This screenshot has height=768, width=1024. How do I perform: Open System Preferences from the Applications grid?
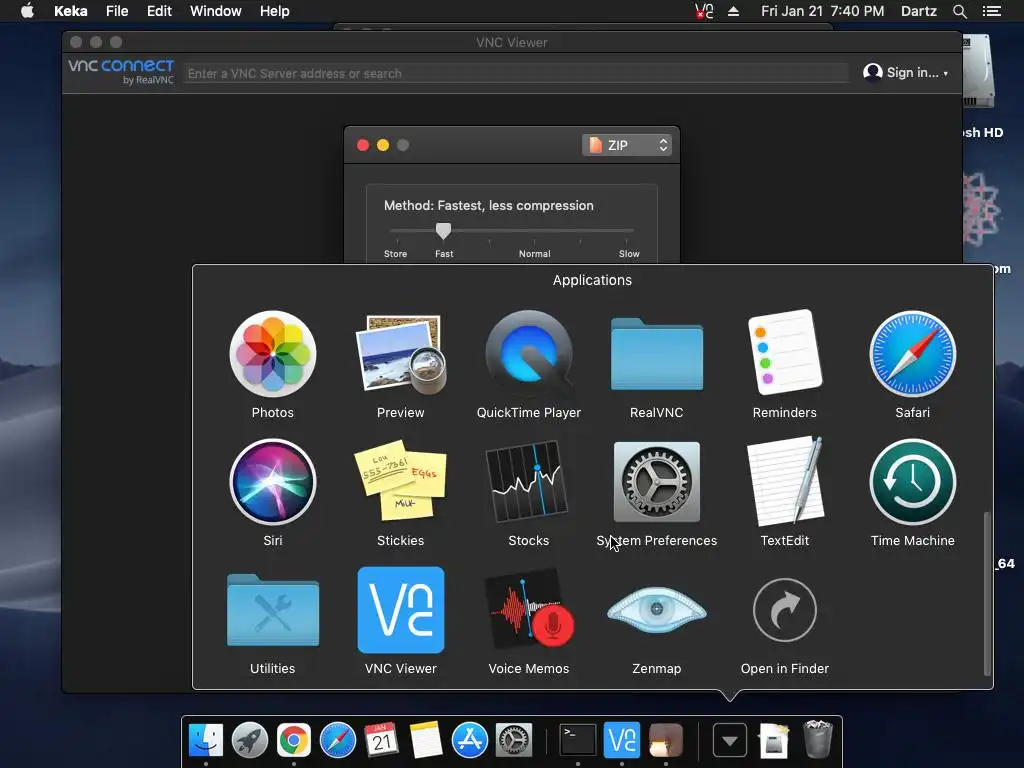(657, 482)
